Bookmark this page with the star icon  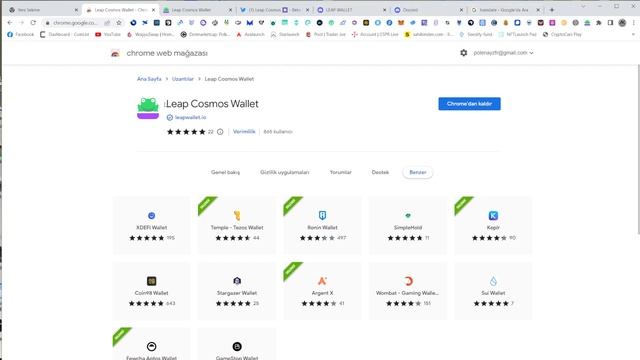click(119, 23)
